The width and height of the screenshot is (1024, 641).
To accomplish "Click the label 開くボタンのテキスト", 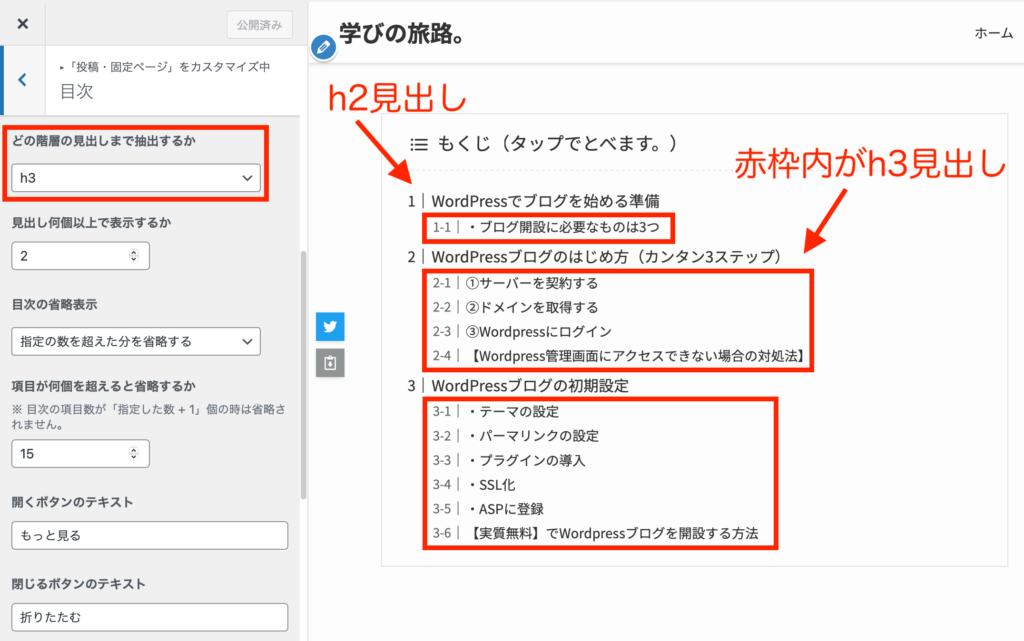I will click(x=72, y=503).
